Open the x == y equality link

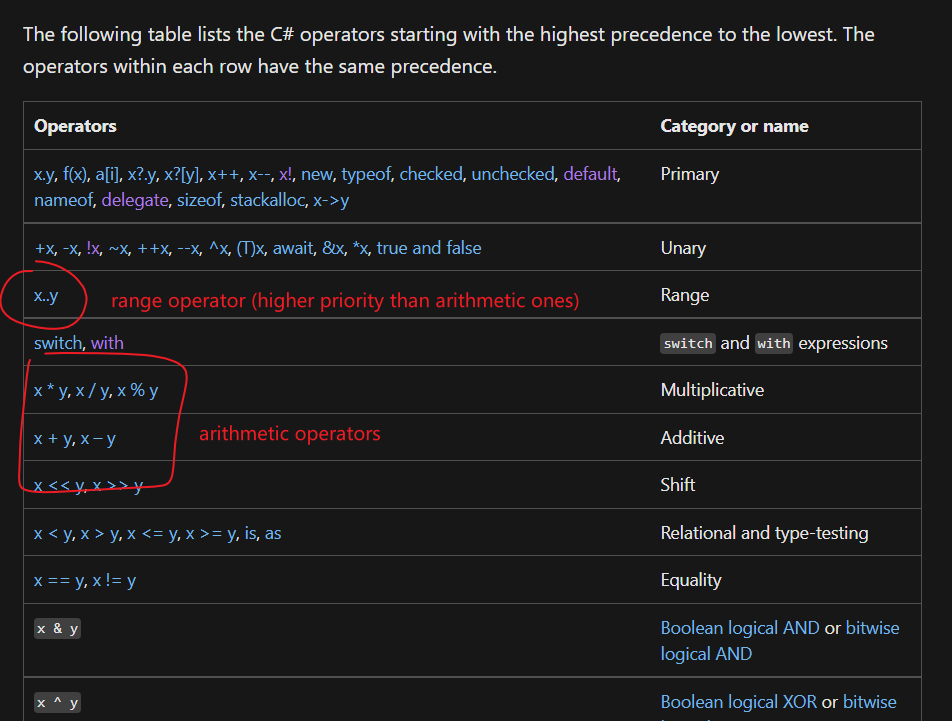pyautogui.click(x=59, y=581)
